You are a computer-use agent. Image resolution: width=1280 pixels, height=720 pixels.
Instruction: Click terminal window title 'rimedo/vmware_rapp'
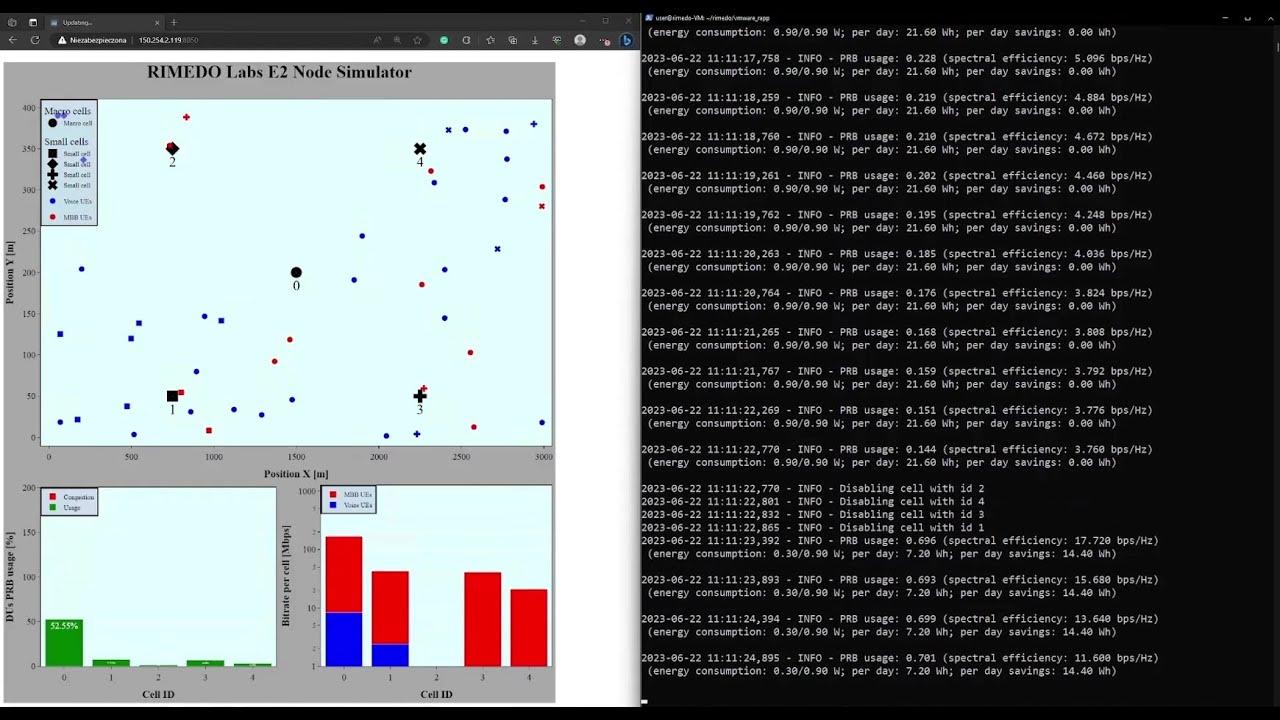click(x=712, y=18)
